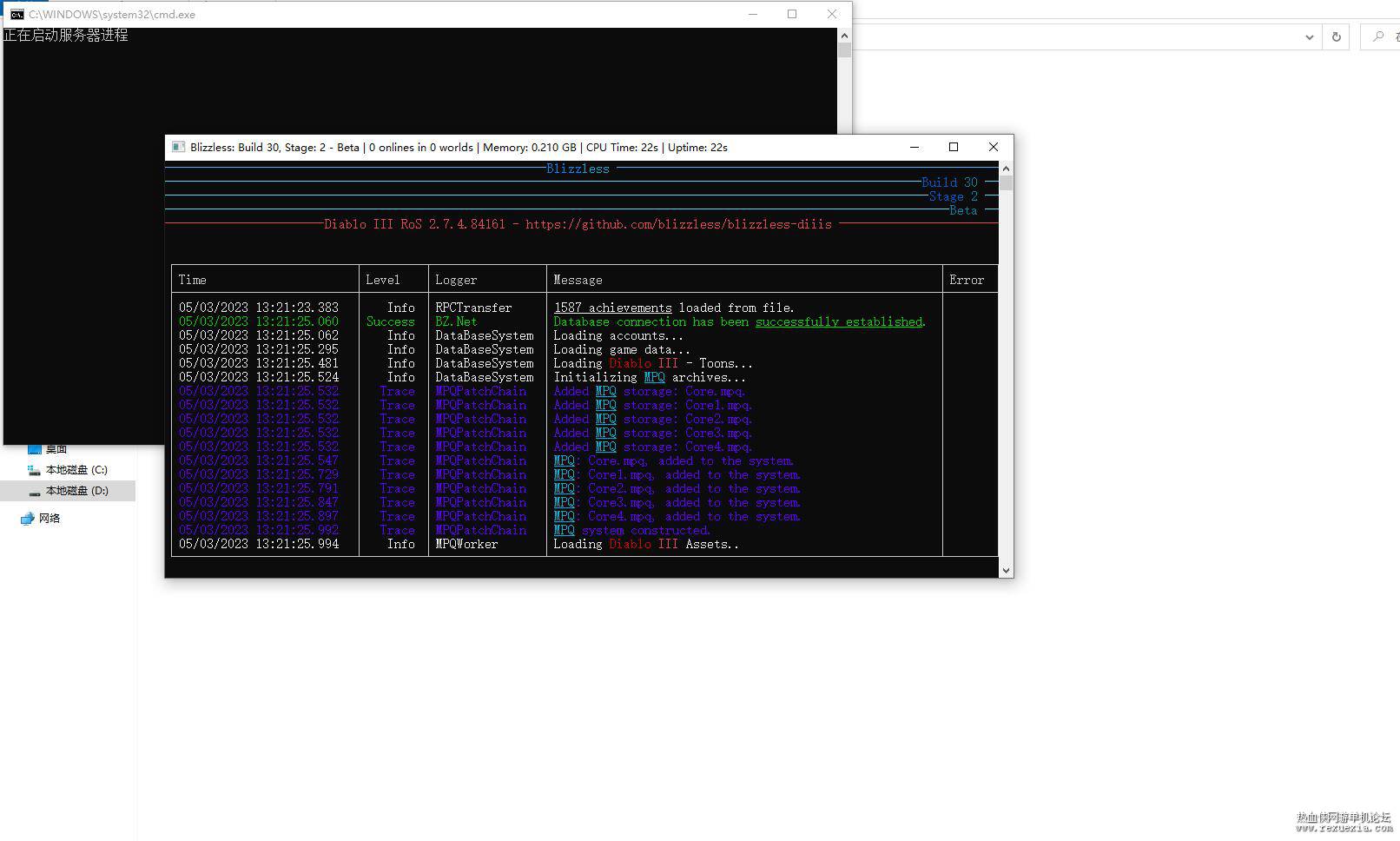The image size is (1400, 841).
Task: Select the Local Disk (C:) drive icon
Action: [34, 470]
